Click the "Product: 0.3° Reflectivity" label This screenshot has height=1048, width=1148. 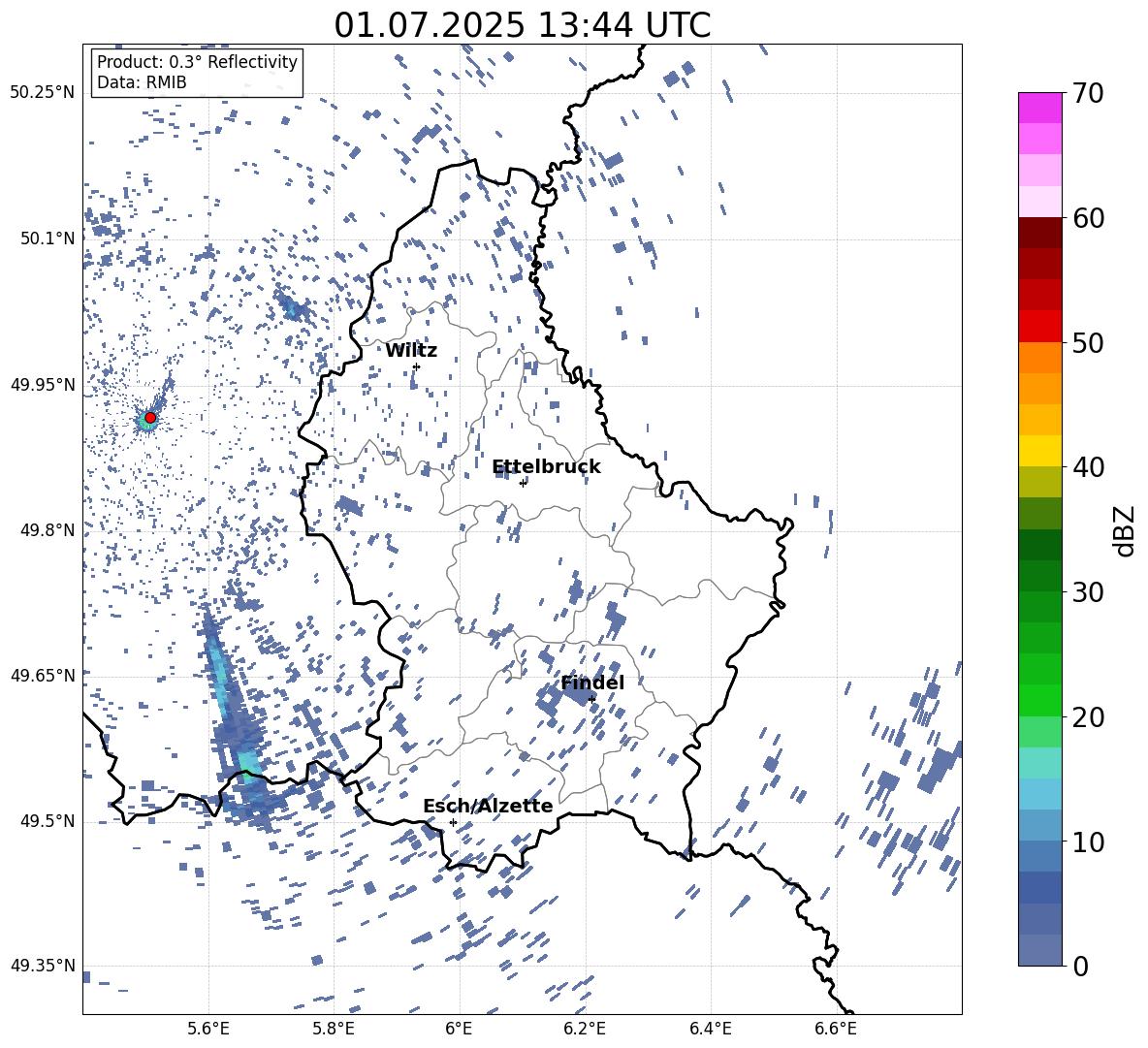[x=197, y=62]
